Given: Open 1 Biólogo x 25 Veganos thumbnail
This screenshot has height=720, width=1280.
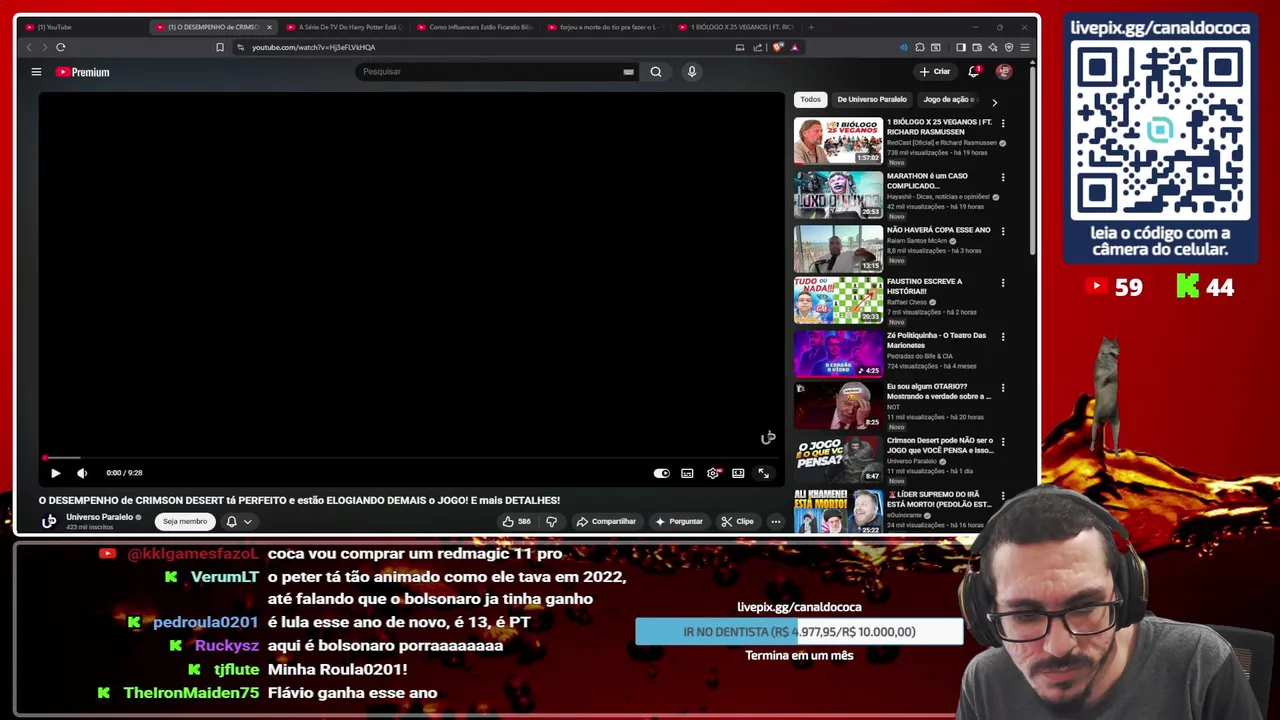Looking at the screenshot, I should (838, 141).
